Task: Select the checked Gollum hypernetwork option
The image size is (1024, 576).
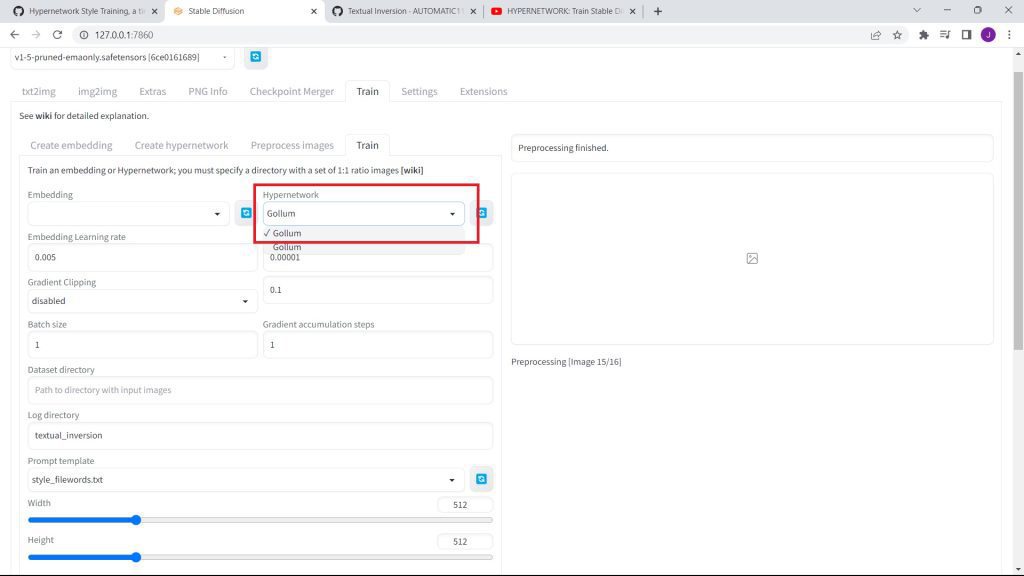Action: coord(286,233)
